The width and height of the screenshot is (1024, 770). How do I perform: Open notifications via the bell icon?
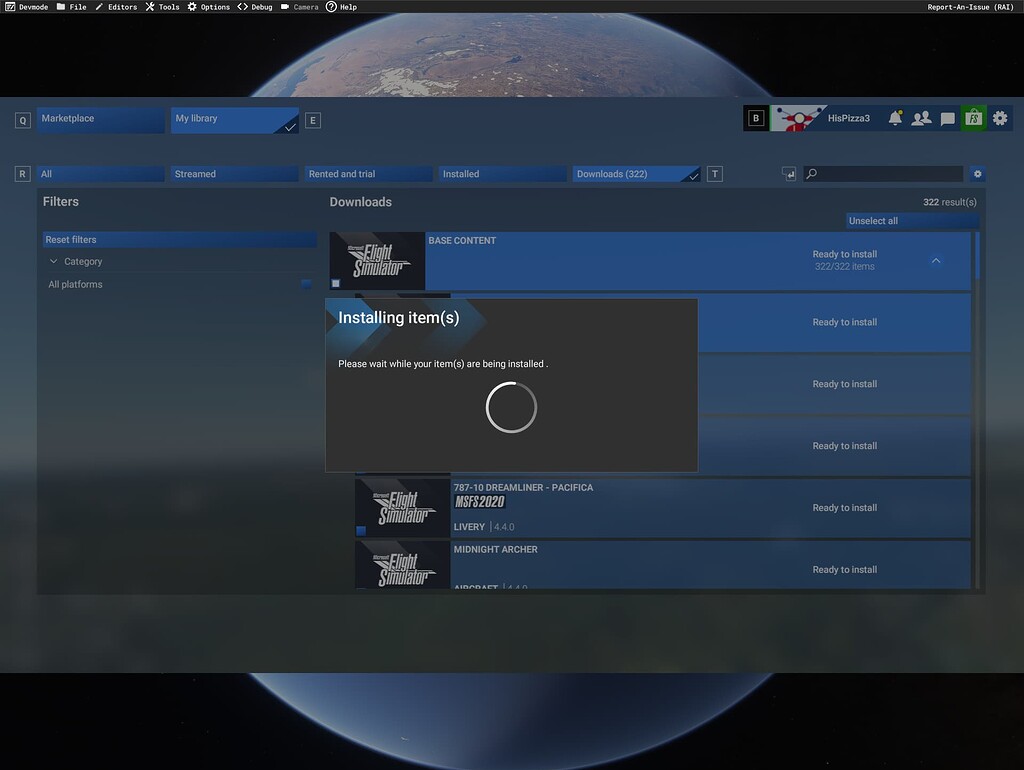pyautogui.click(x=895, y=117)
